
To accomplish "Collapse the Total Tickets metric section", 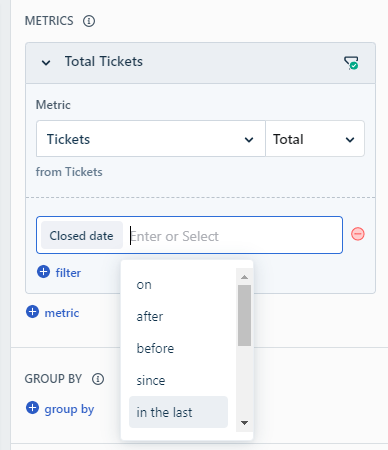I will 46,62.
